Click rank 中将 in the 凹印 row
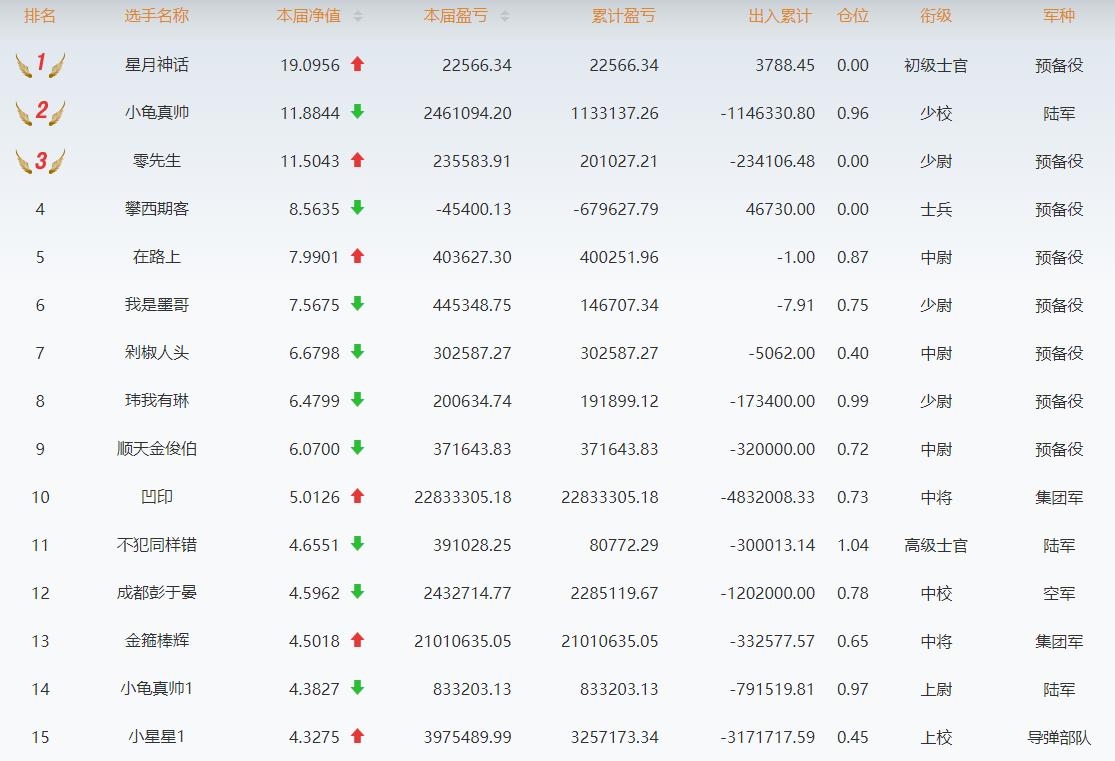 (936, 497)
